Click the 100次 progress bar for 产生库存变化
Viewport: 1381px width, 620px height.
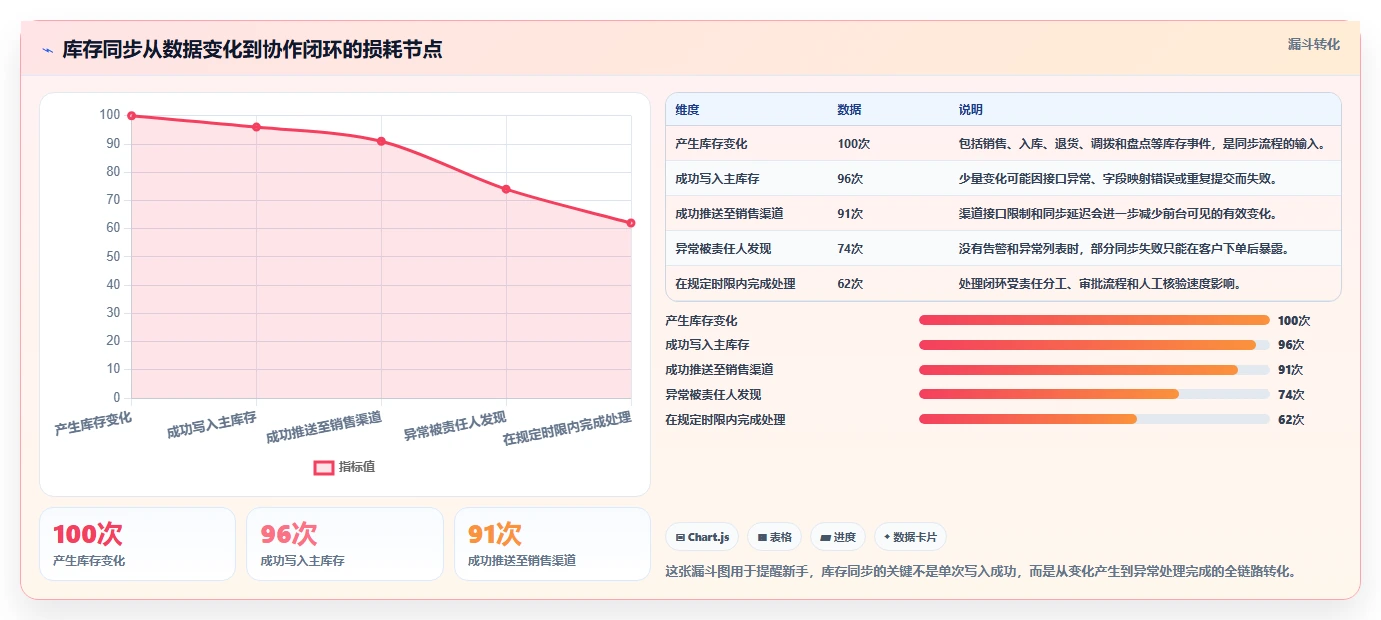click(1094, 320)
